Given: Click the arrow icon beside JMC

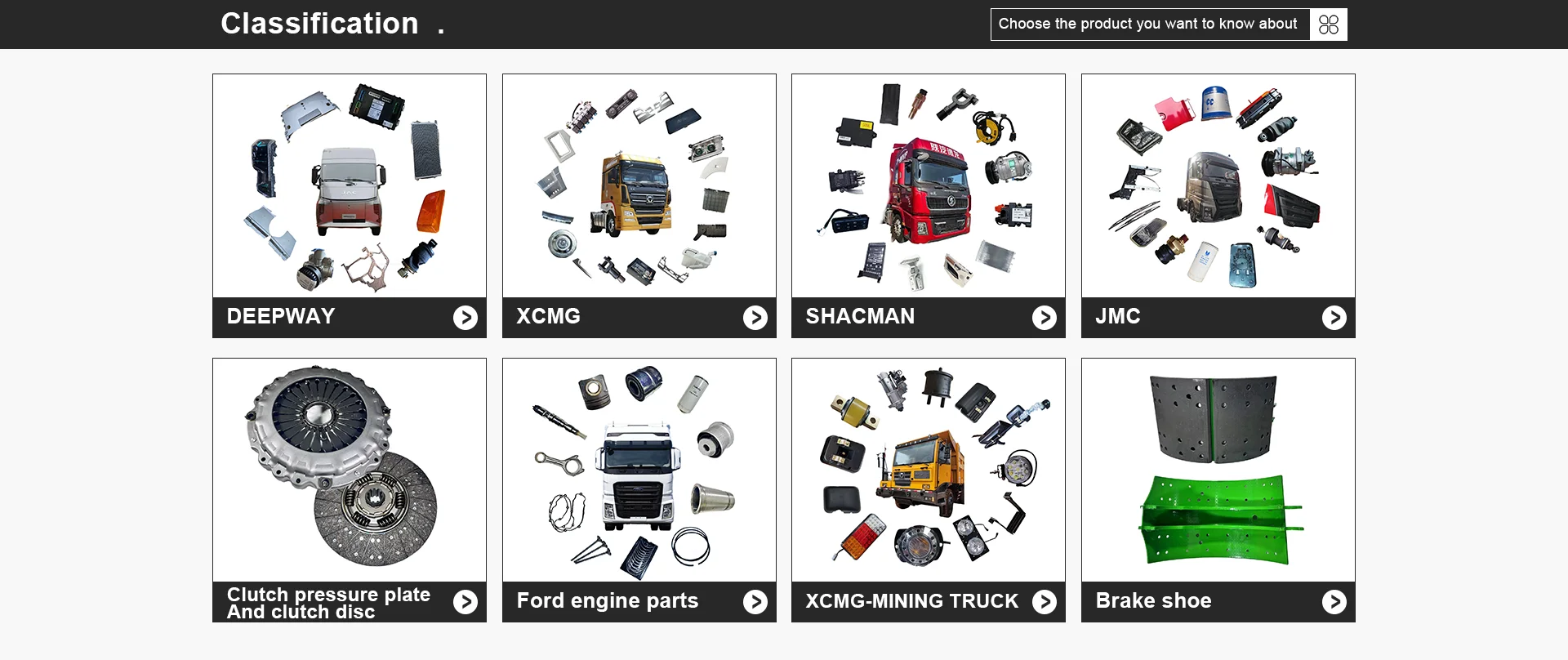Looking at the screenshot, I should pos(1334,318).
